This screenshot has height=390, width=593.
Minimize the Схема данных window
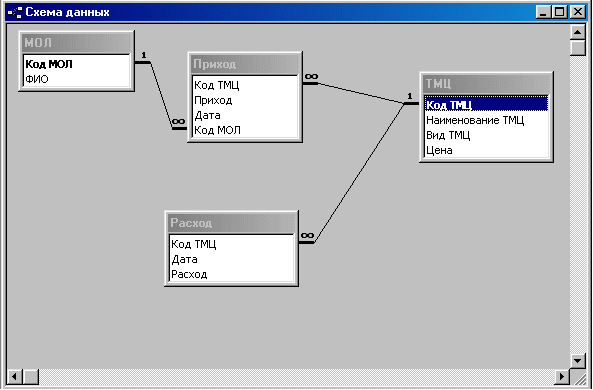point(543,12)
